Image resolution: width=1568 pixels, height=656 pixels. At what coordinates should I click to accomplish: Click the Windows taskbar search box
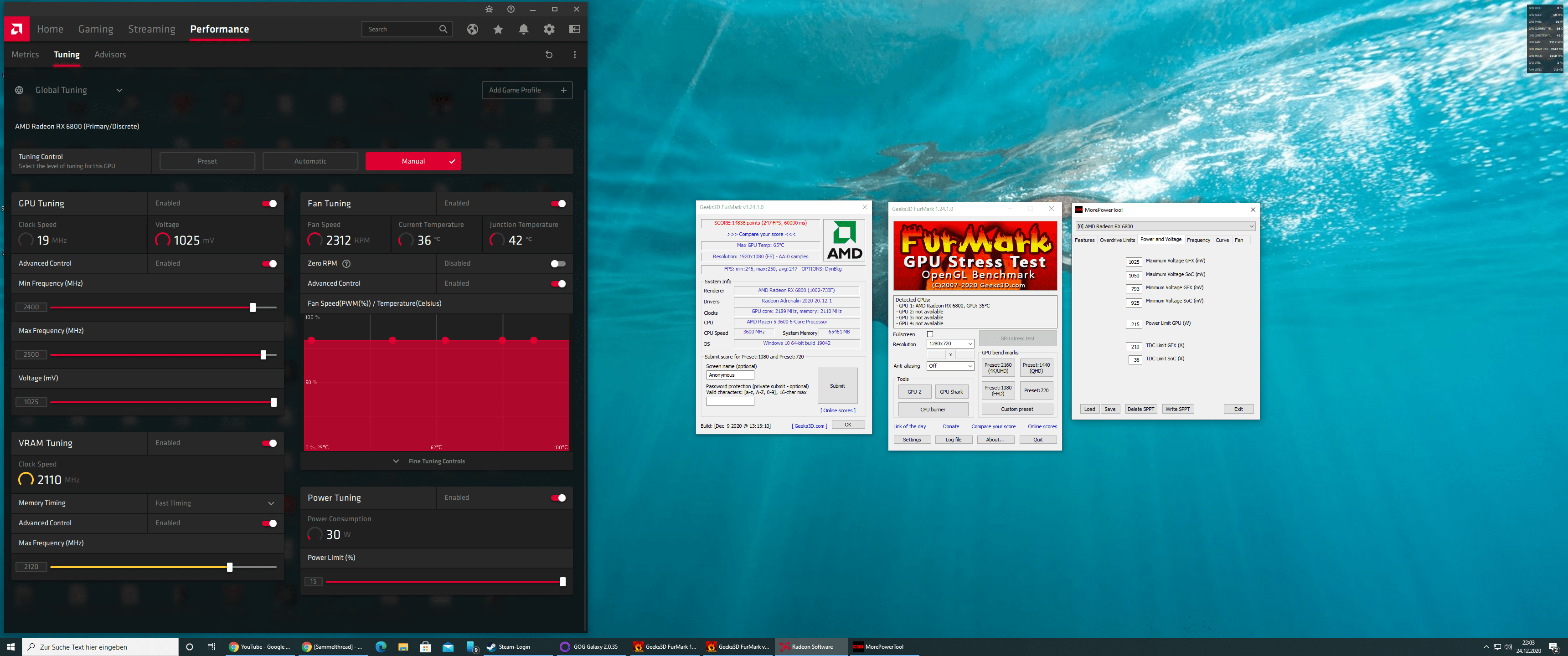[100, 646]
